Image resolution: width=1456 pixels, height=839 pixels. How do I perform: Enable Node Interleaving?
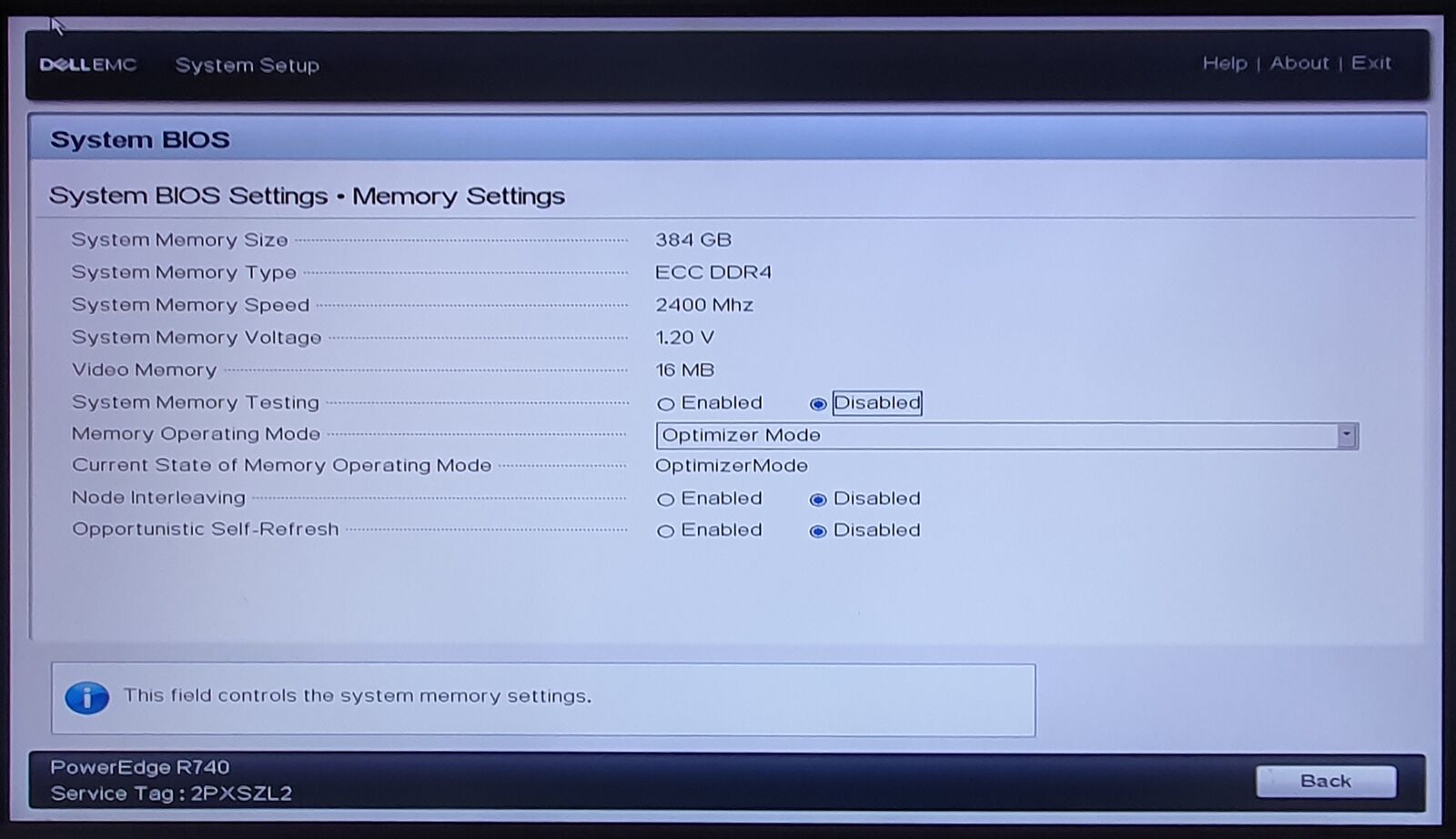pyautogui.click(x=666, y=500)
